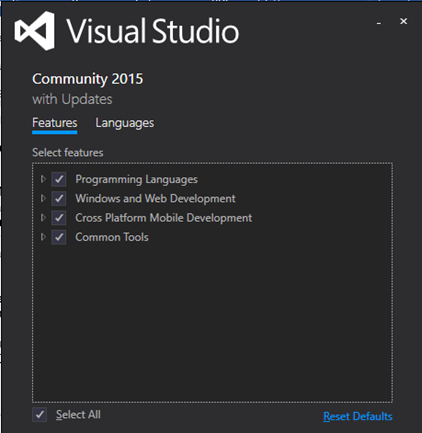The image size is (422, 433).
Task: Select the Windows and Web Development label
Action: [x=155, y=199]
